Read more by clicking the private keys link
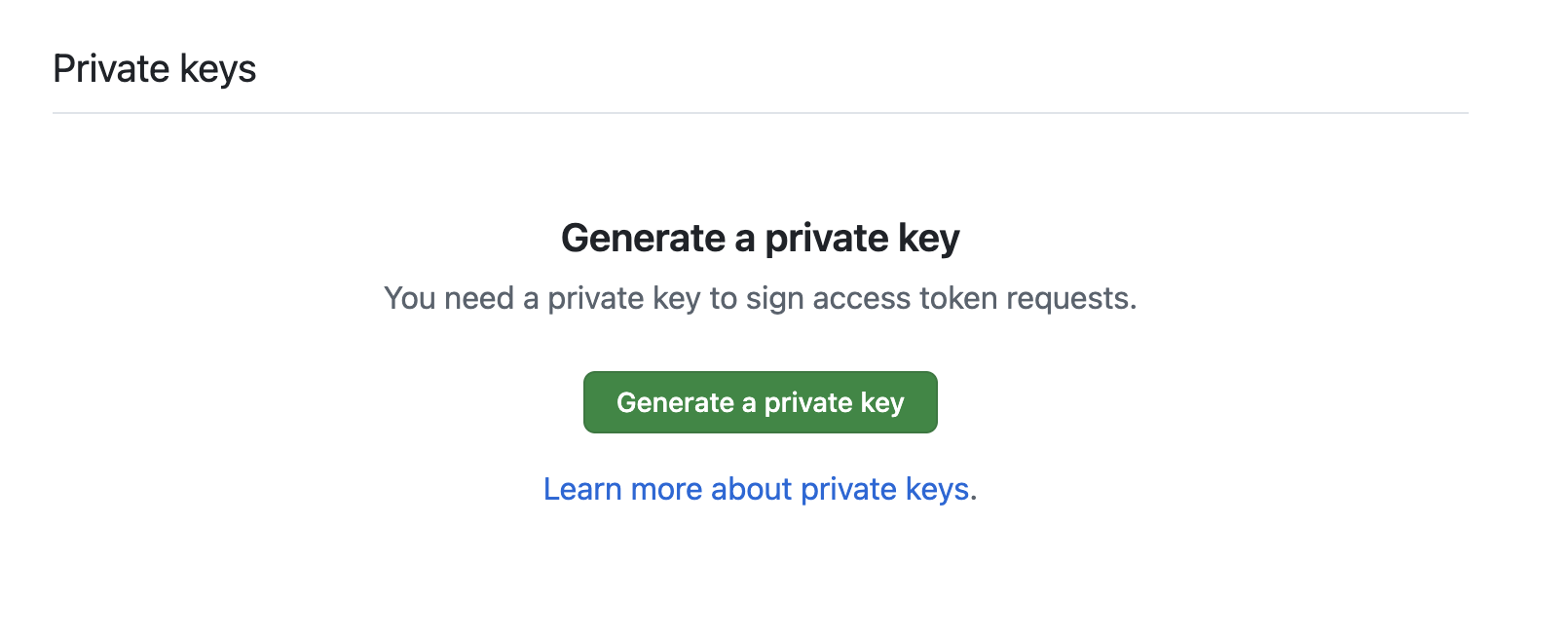 coord(758,489)
